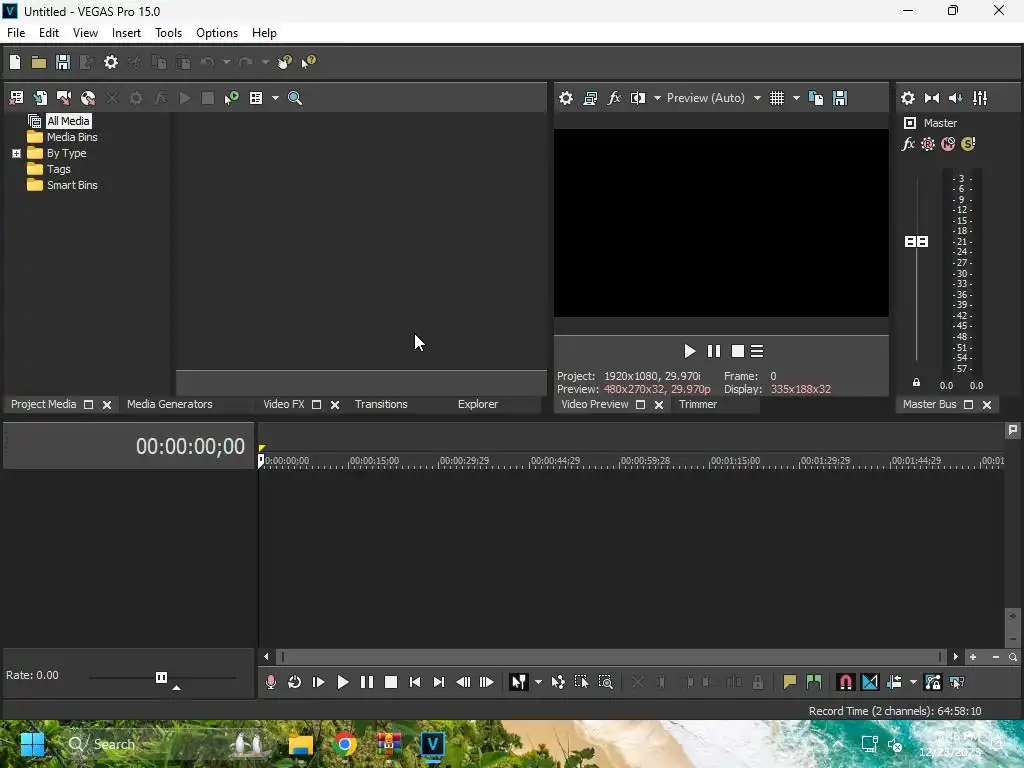The width and height of the screenshot is (1024, 768).
Task: Open the File menu
Action: pos(16,33)
